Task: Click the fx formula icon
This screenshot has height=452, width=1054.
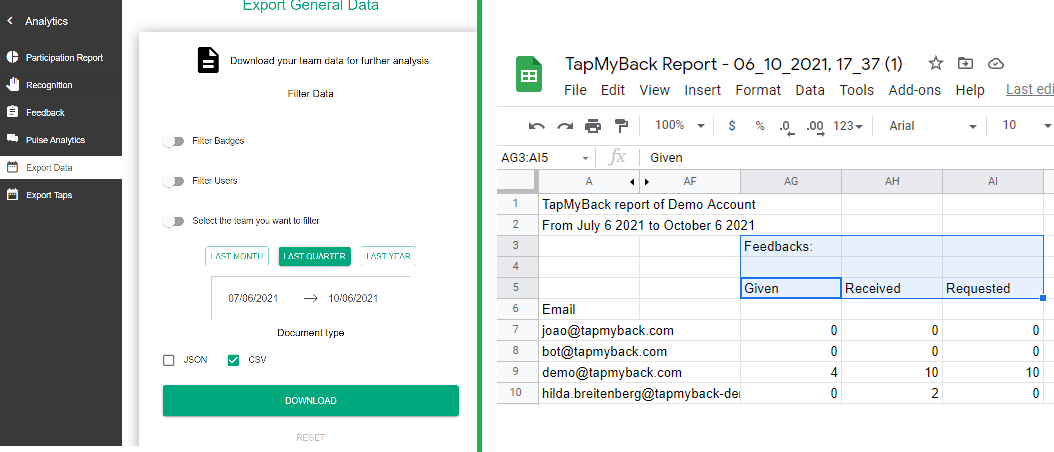Action: coord(616,158)
